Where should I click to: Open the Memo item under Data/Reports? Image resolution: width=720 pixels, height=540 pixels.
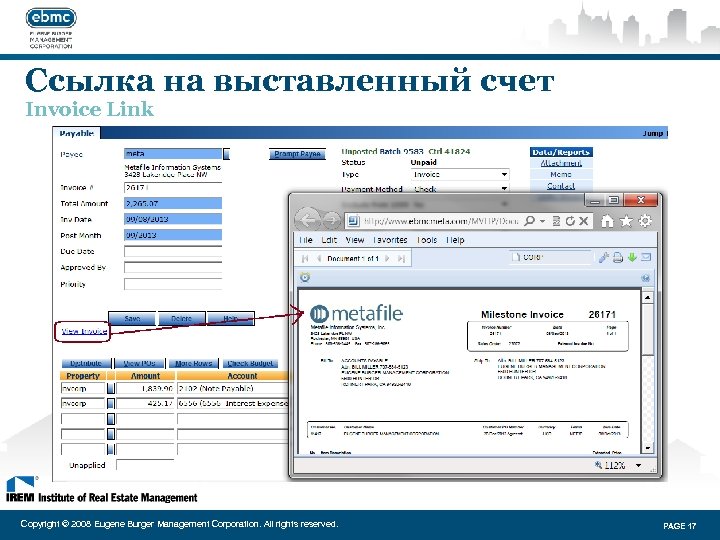point(561,174)
